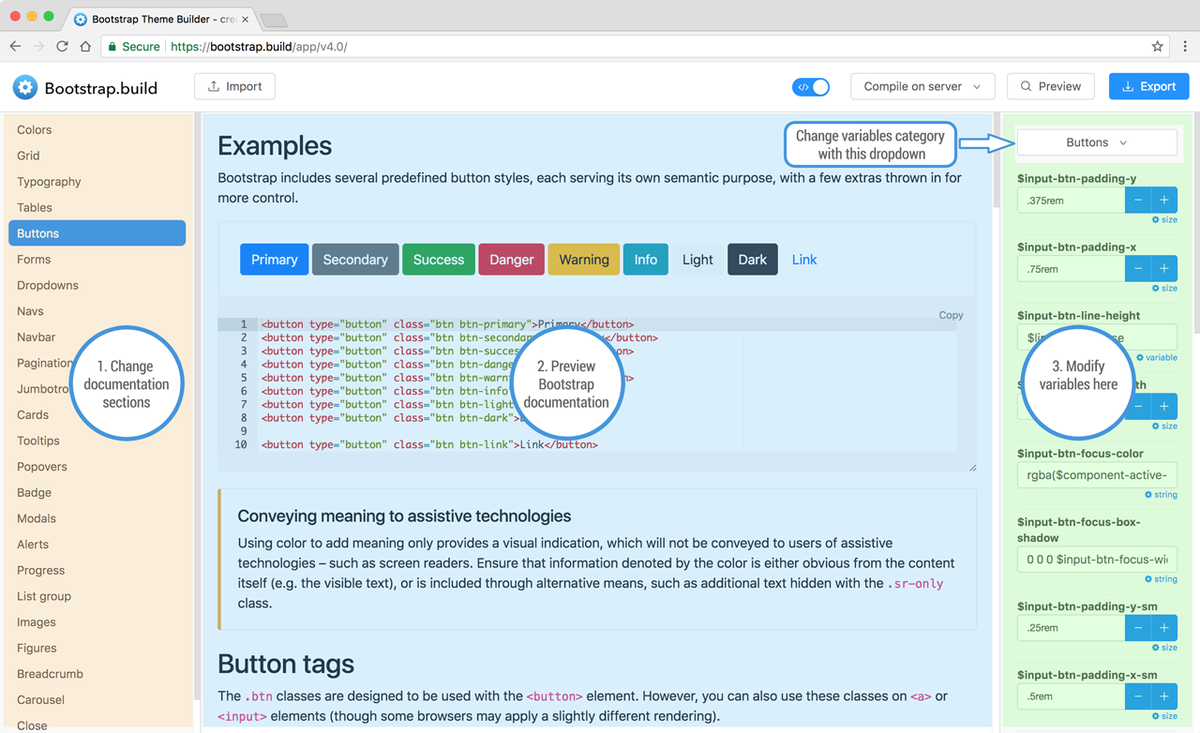Screen dimensions: 1200x733
Task: Go back in browser history
Action: (x=15, y=46)
